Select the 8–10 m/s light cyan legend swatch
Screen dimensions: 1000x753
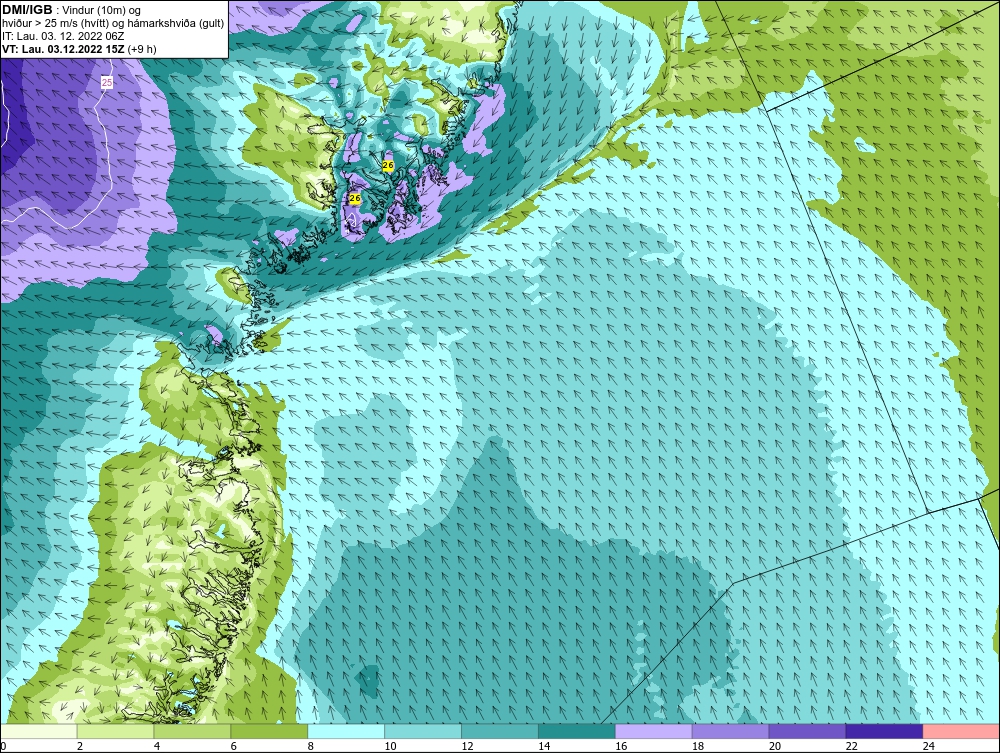tap(346, 731)
